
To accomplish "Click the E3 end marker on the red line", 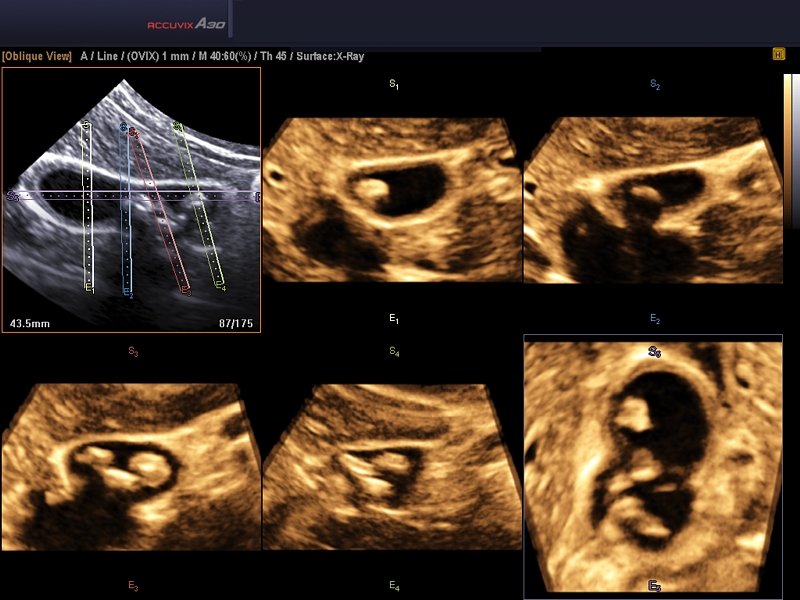I will (186, 291).
